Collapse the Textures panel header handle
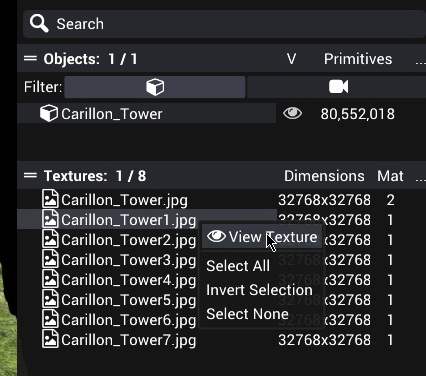The image size is (426, 376). tap(30, 175)
